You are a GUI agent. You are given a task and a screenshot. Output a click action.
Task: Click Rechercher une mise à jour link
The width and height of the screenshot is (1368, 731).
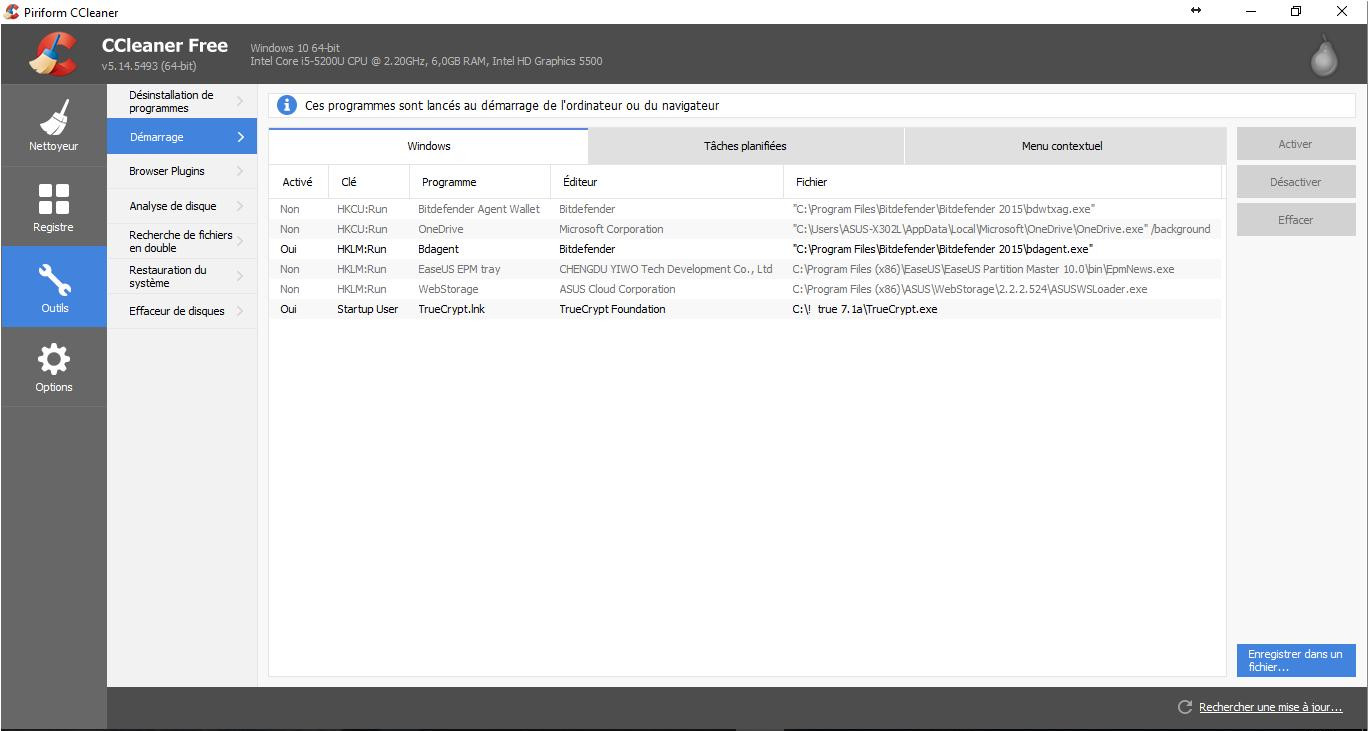1270,707
